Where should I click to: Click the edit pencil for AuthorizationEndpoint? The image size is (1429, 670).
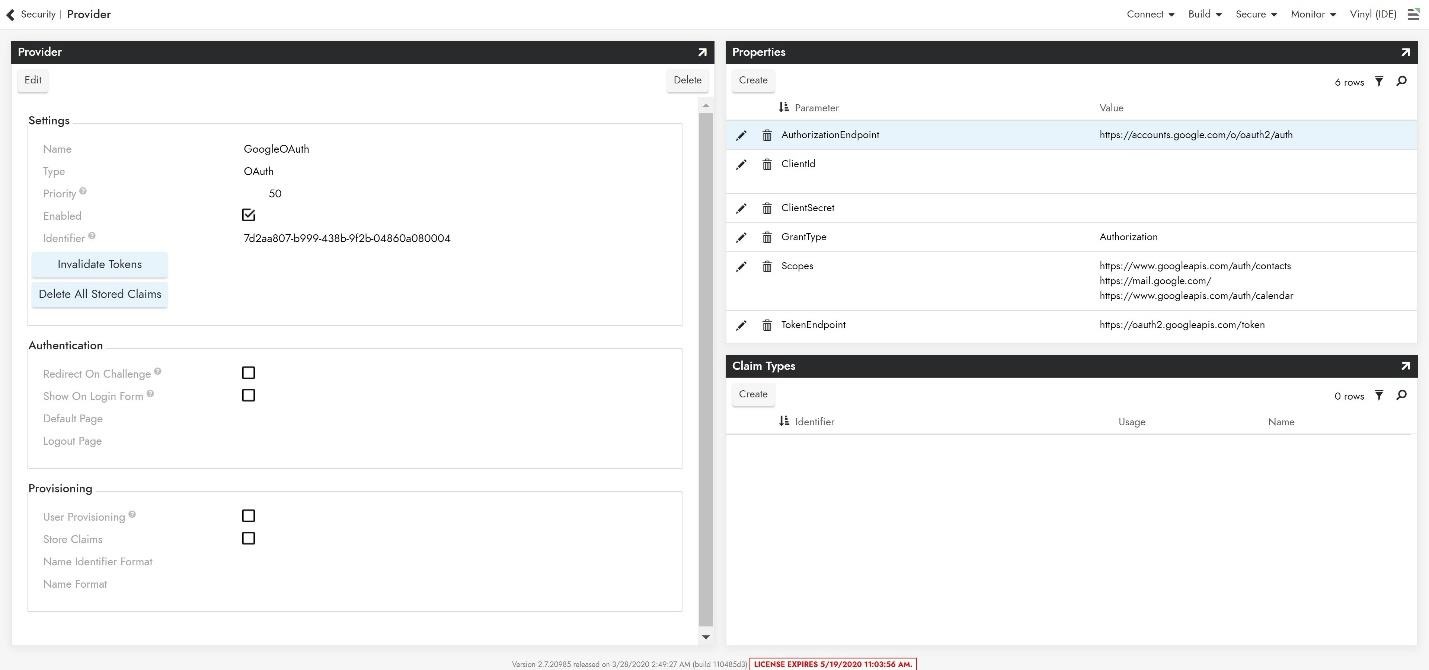(741, 136)
